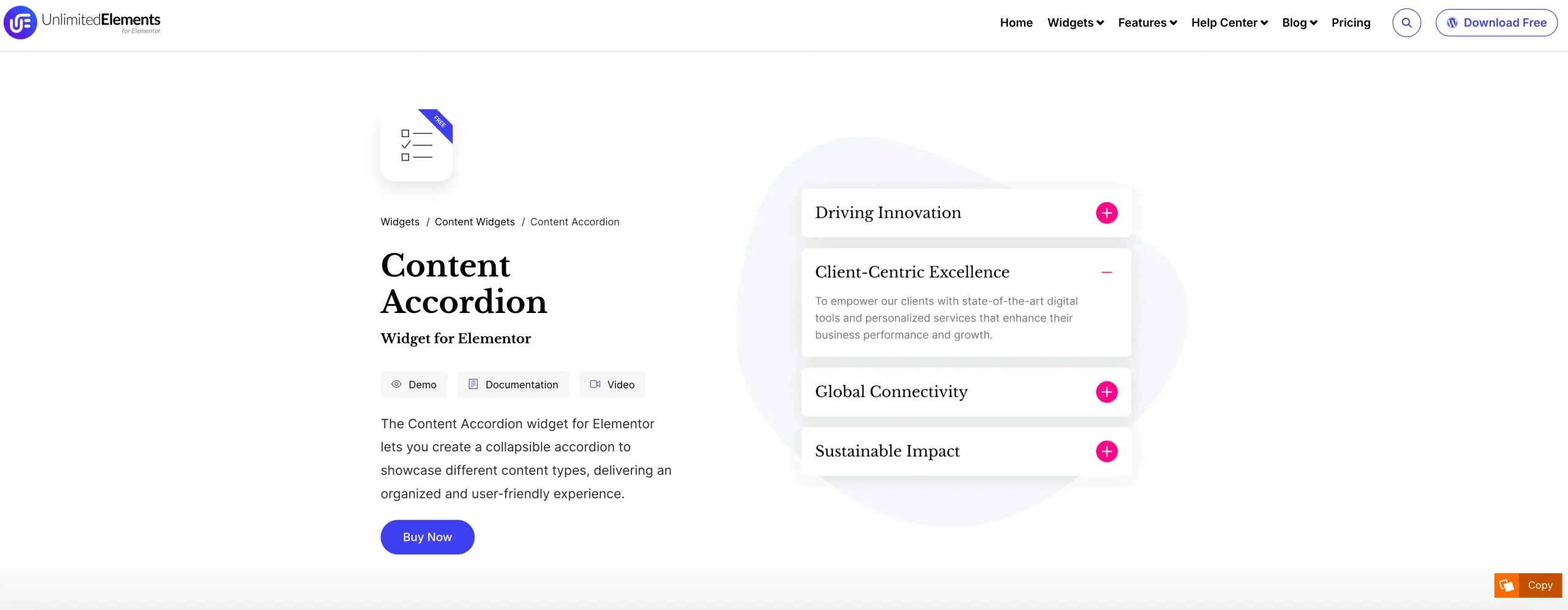1568x610 pixels.
Task: Click the UnlimitedElements logo icon
Action: point(20,23)
